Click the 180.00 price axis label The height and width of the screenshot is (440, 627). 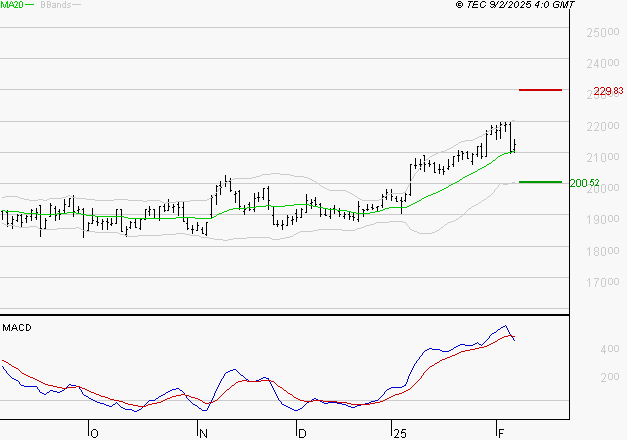(x=603, y=251)
